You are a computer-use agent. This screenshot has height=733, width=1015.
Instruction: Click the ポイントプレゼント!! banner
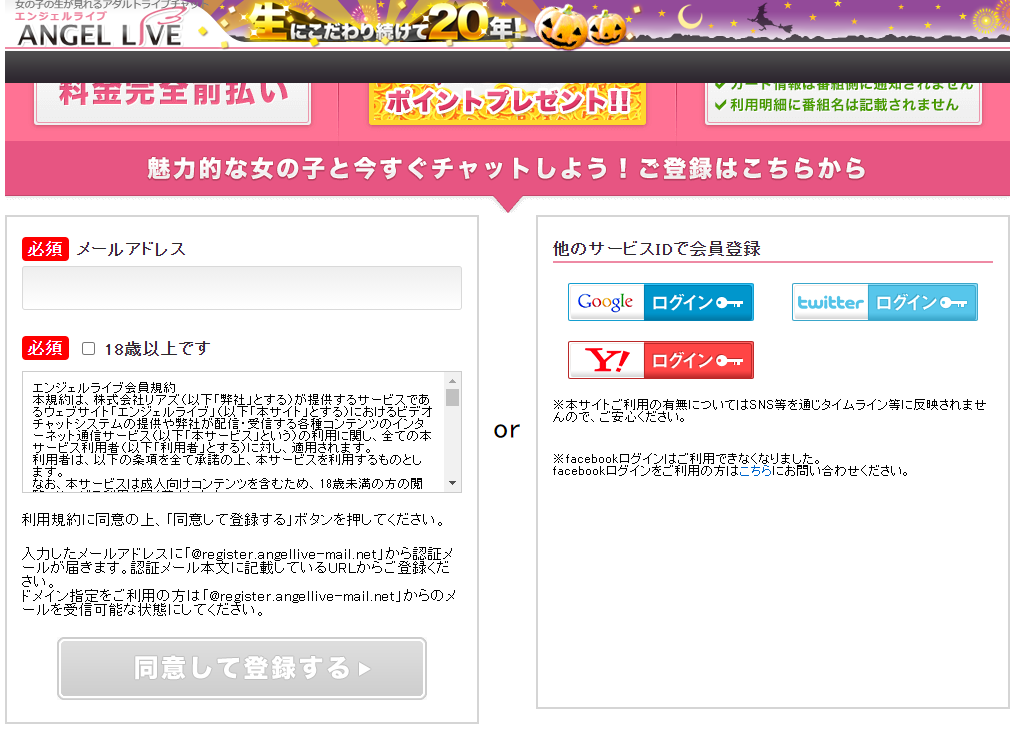507,102
